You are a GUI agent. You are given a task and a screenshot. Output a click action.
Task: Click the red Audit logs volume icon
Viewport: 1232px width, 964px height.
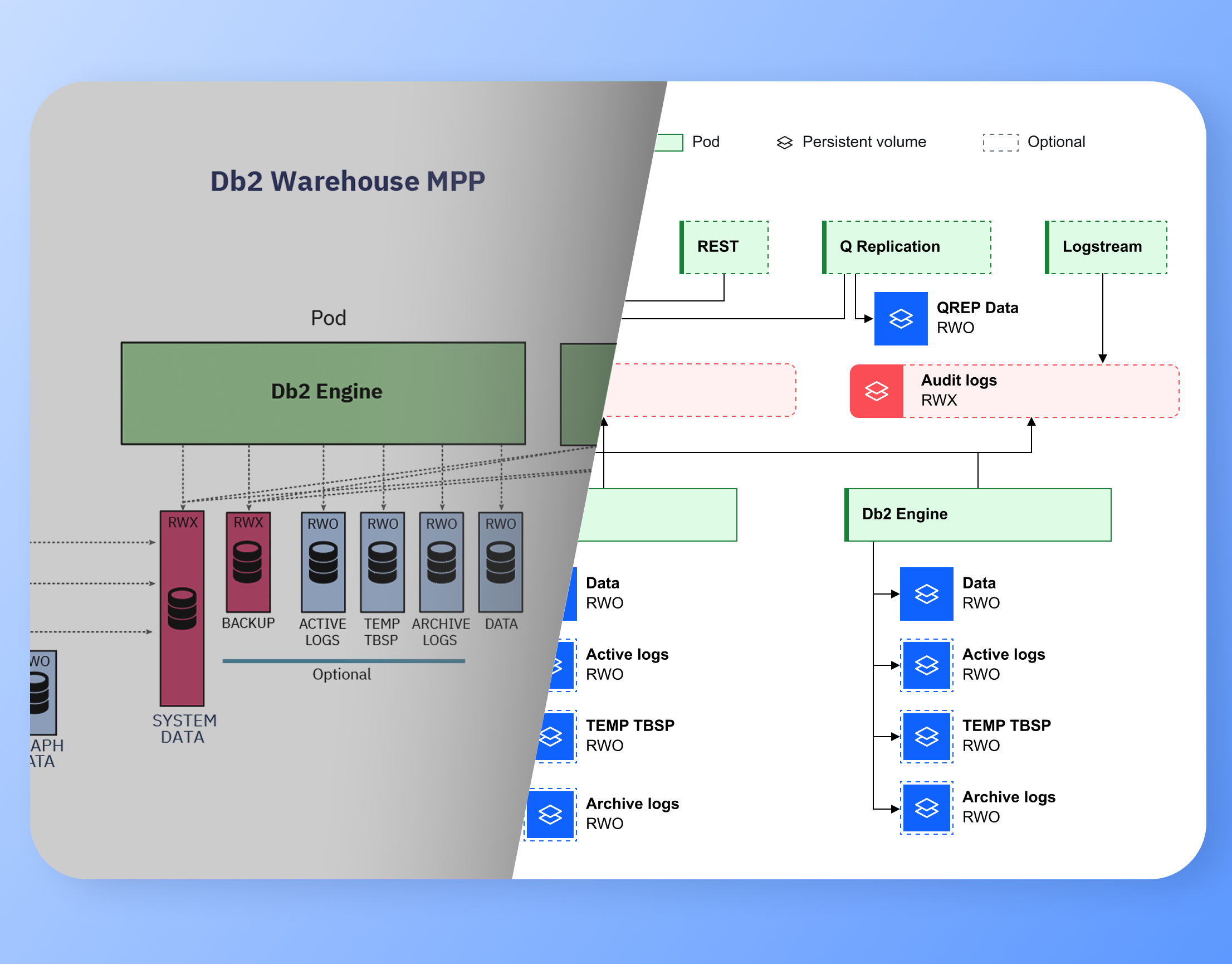(876, 391)
